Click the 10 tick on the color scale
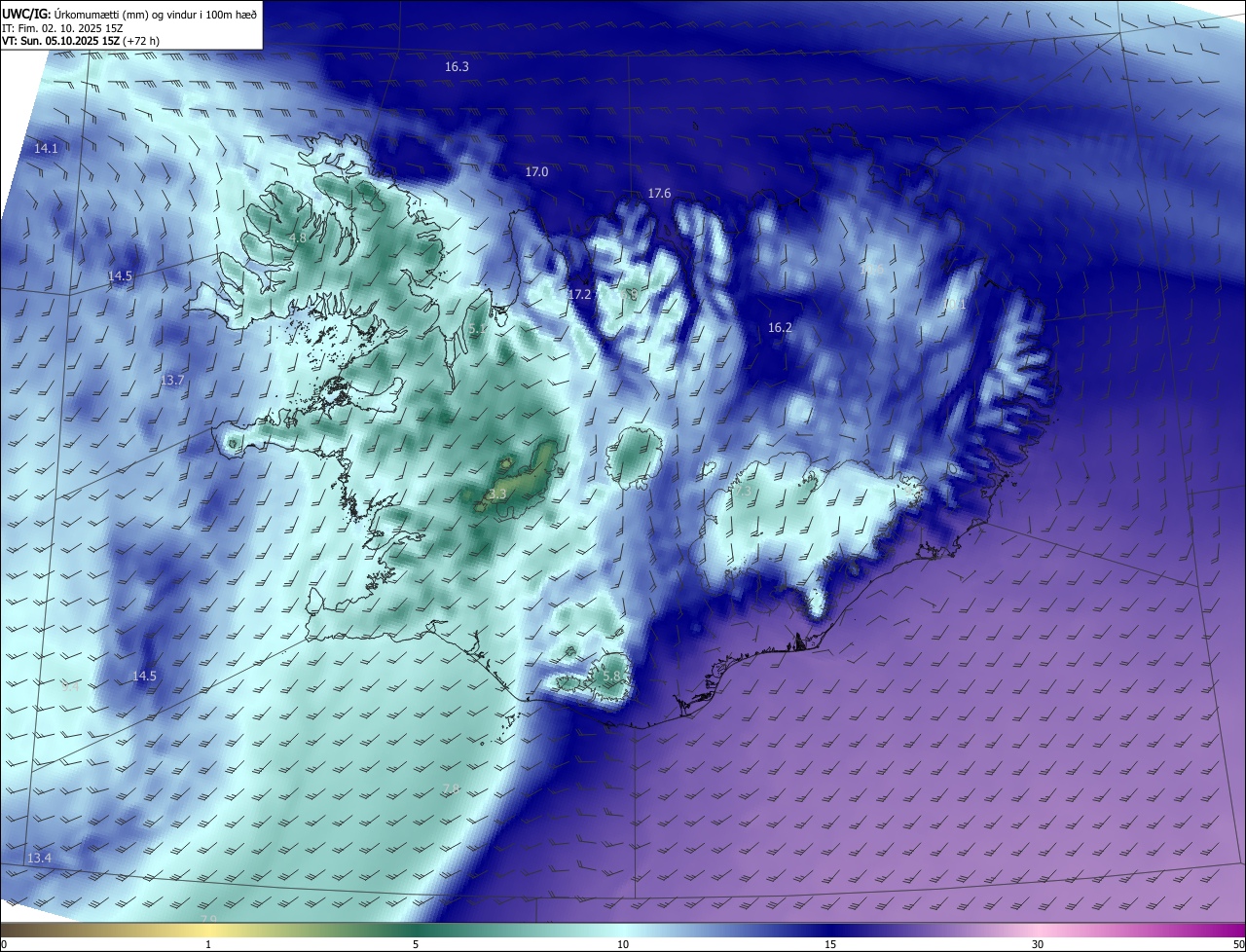Image resolution: width=1246 pixels, height=952 pixels. pos(623,944)
